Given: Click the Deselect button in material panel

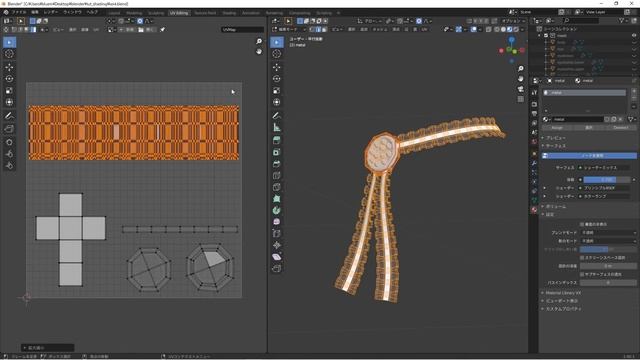Looking at the screenshot, I should coord(621,128).
